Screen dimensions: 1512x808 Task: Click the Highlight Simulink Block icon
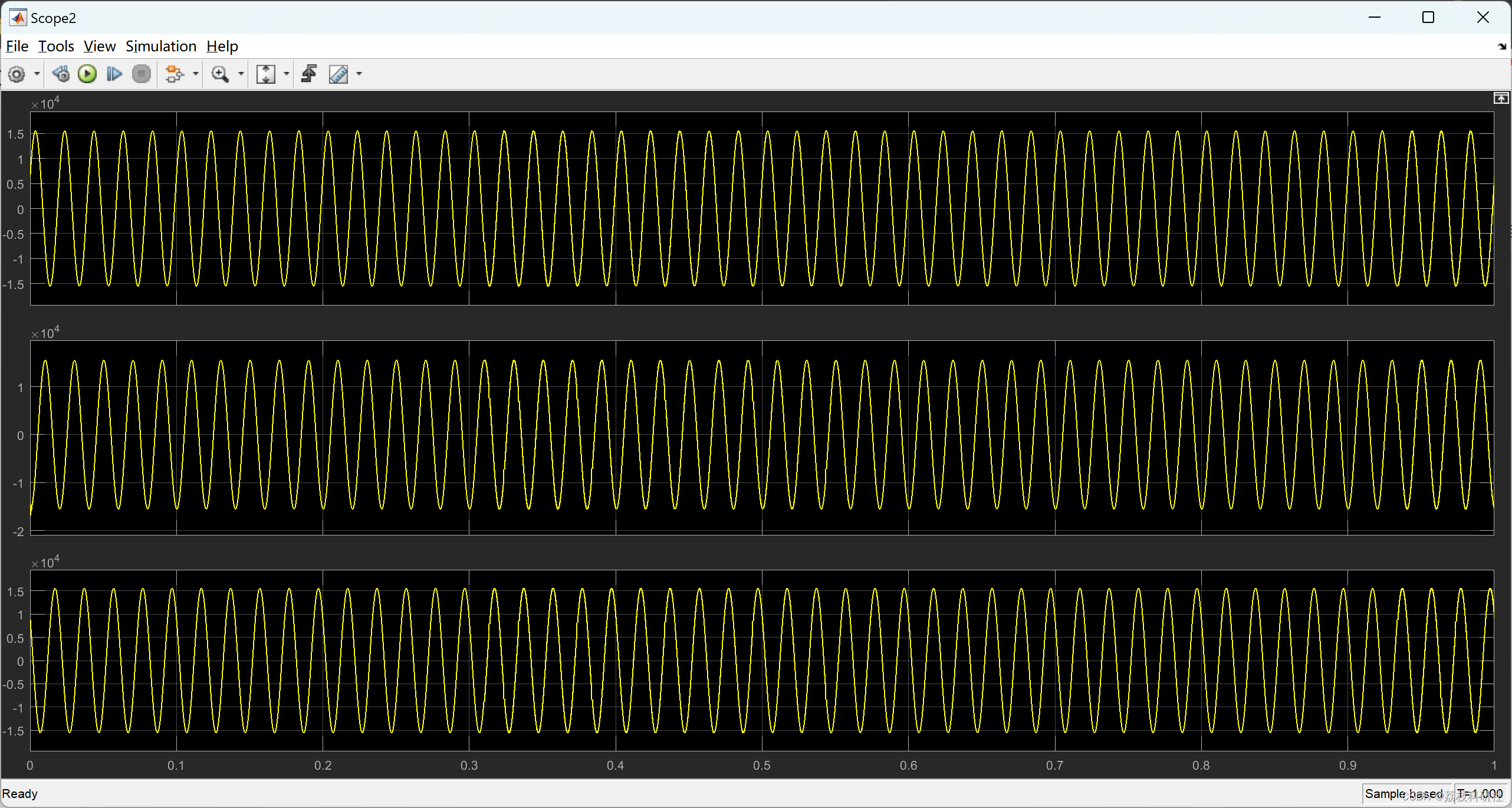(x=174, y=74)
